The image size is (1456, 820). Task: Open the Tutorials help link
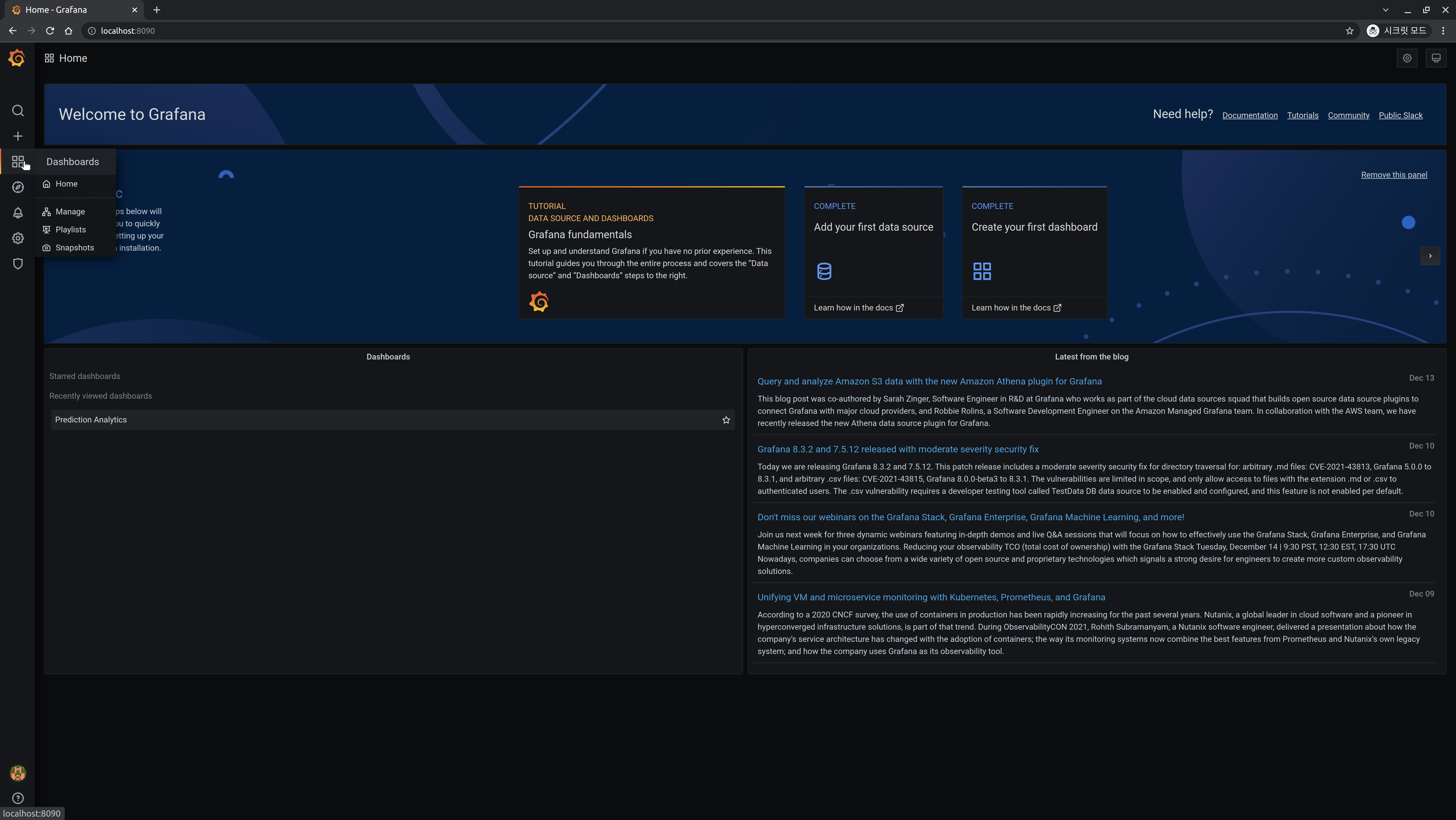click(x=1302, y=115)
